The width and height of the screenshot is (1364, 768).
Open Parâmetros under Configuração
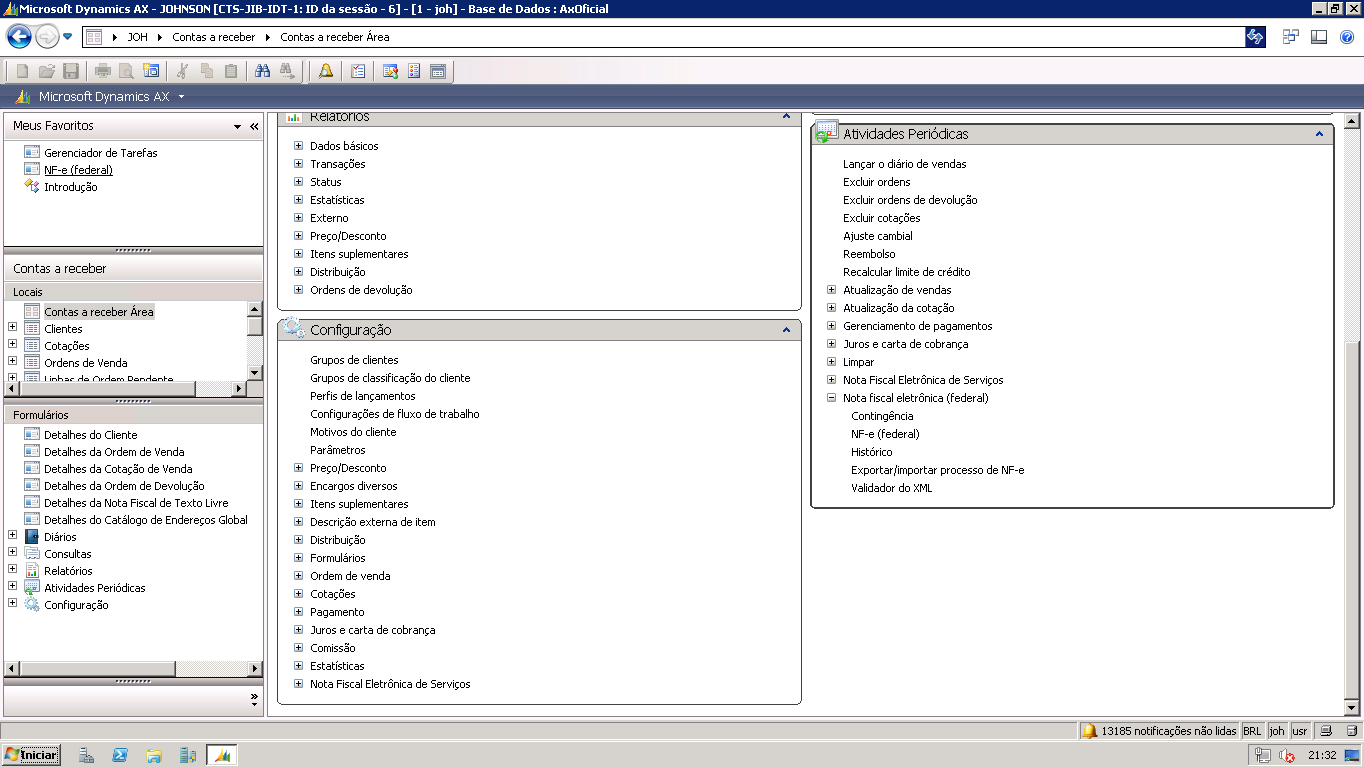[338, 450]
